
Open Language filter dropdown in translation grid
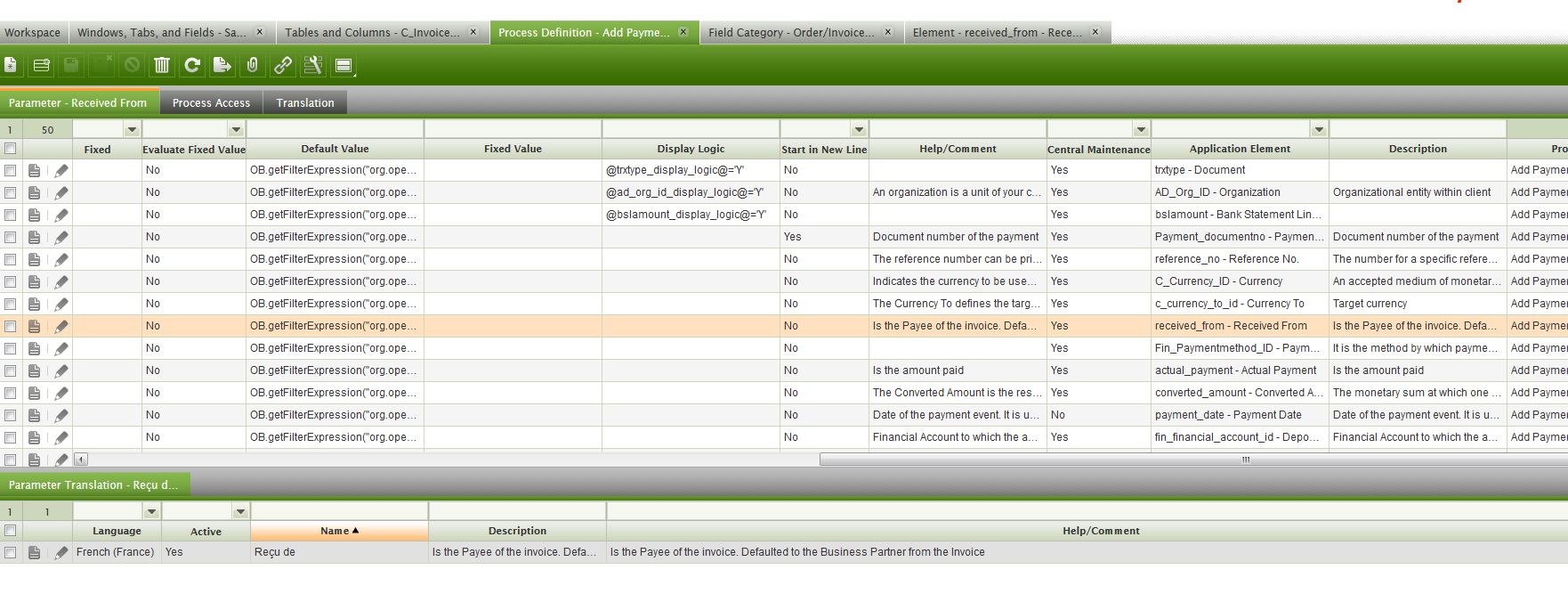[151, 511]
